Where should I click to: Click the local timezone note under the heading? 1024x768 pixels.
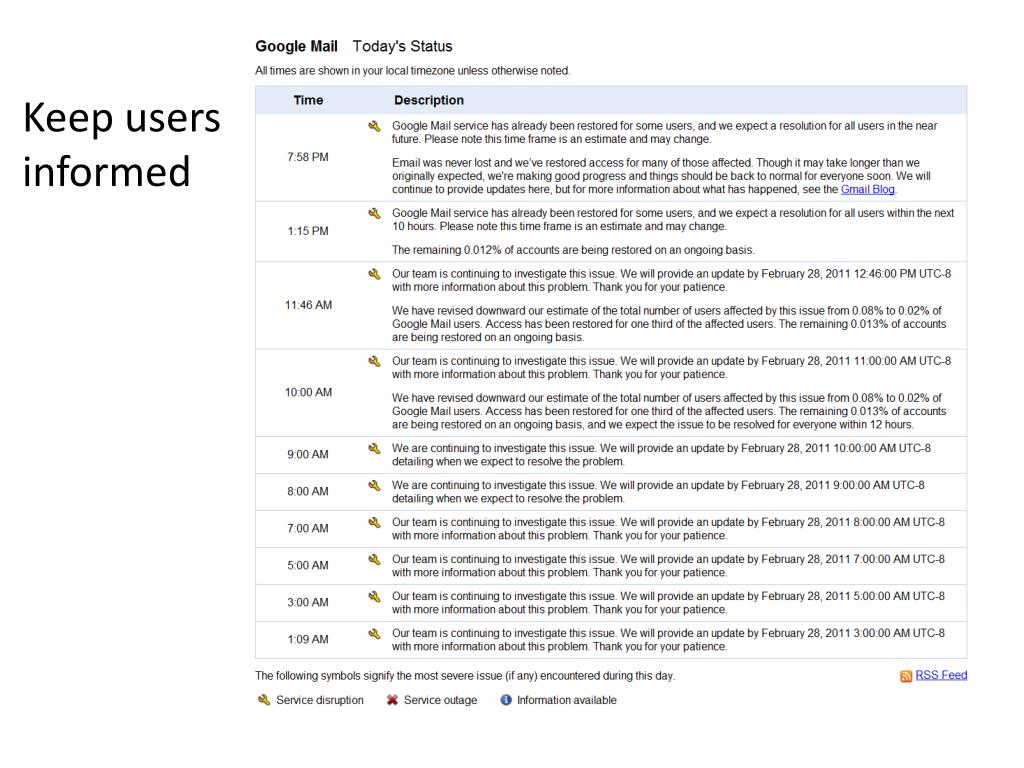click(x=413, y=71)
